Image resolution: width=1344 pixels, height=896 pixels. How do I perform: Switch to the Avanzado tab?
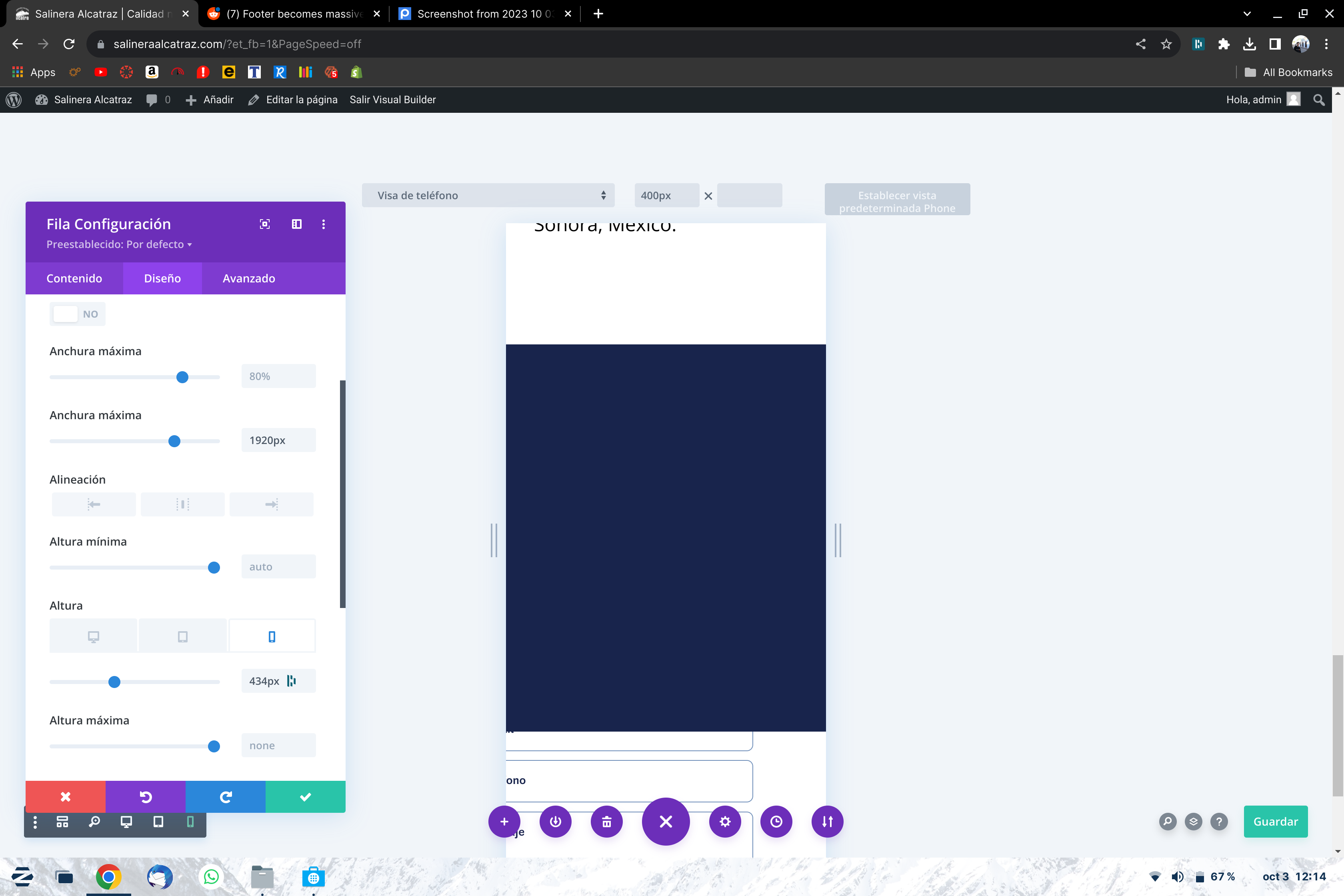(248, 278)
